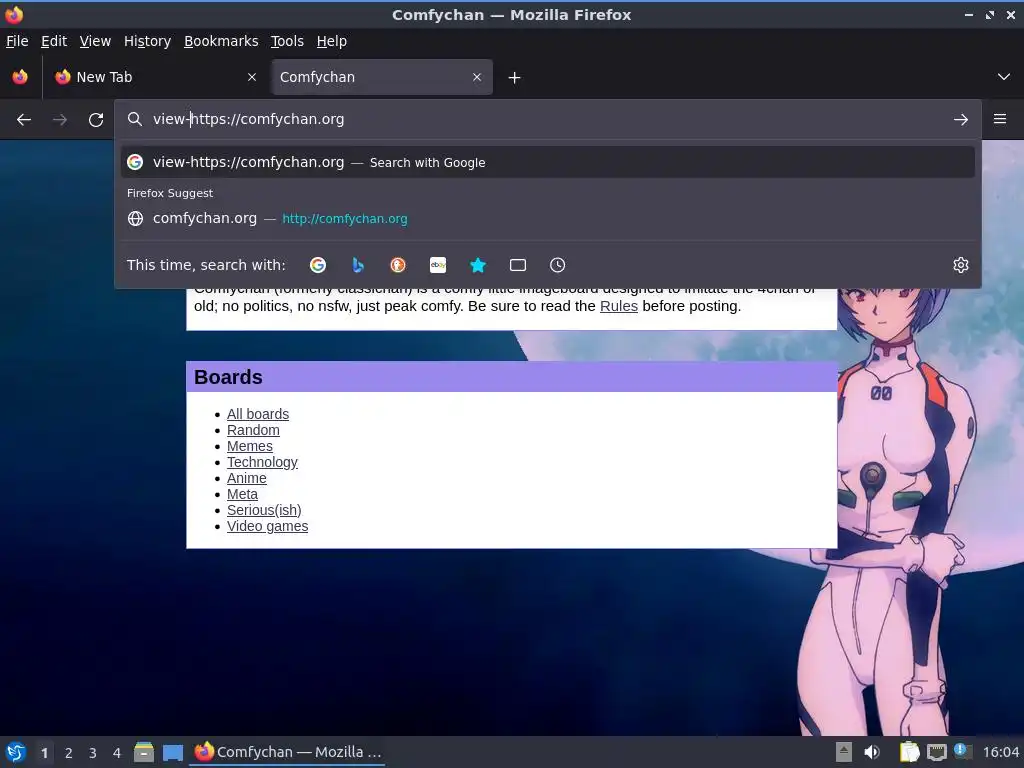Click the 16:04 taskbar clock
1024x768 pixels.
click(x=1000, y=752)
